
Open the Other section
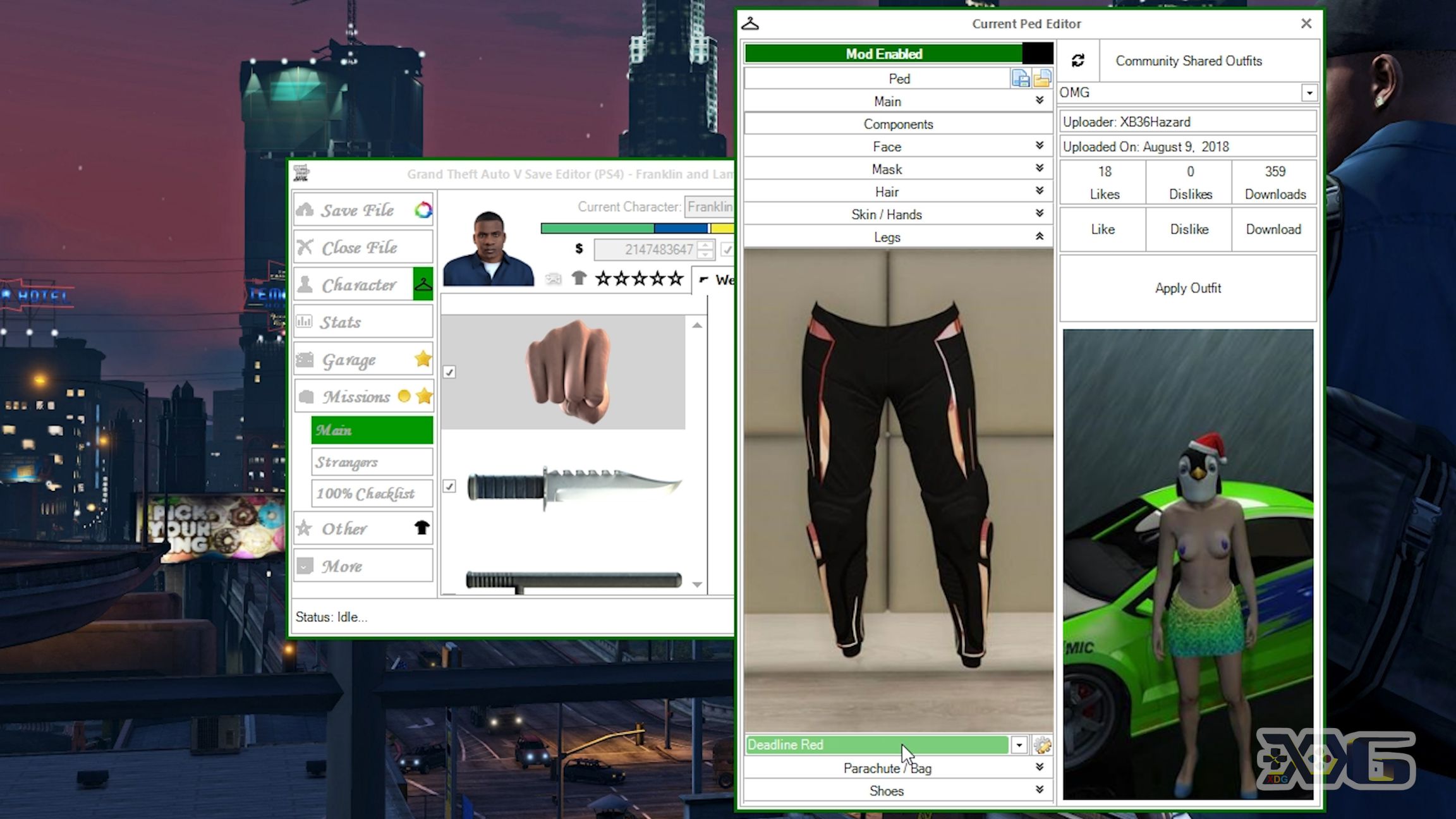point(363,528)
